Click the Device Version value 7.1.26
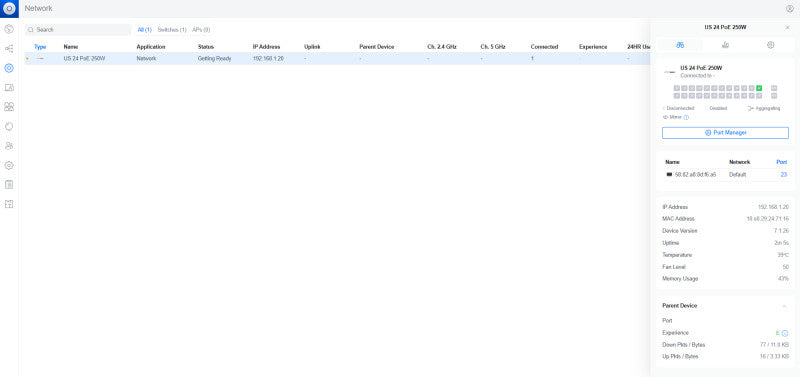This screenshot has width=800, height=377. (781, 231)
